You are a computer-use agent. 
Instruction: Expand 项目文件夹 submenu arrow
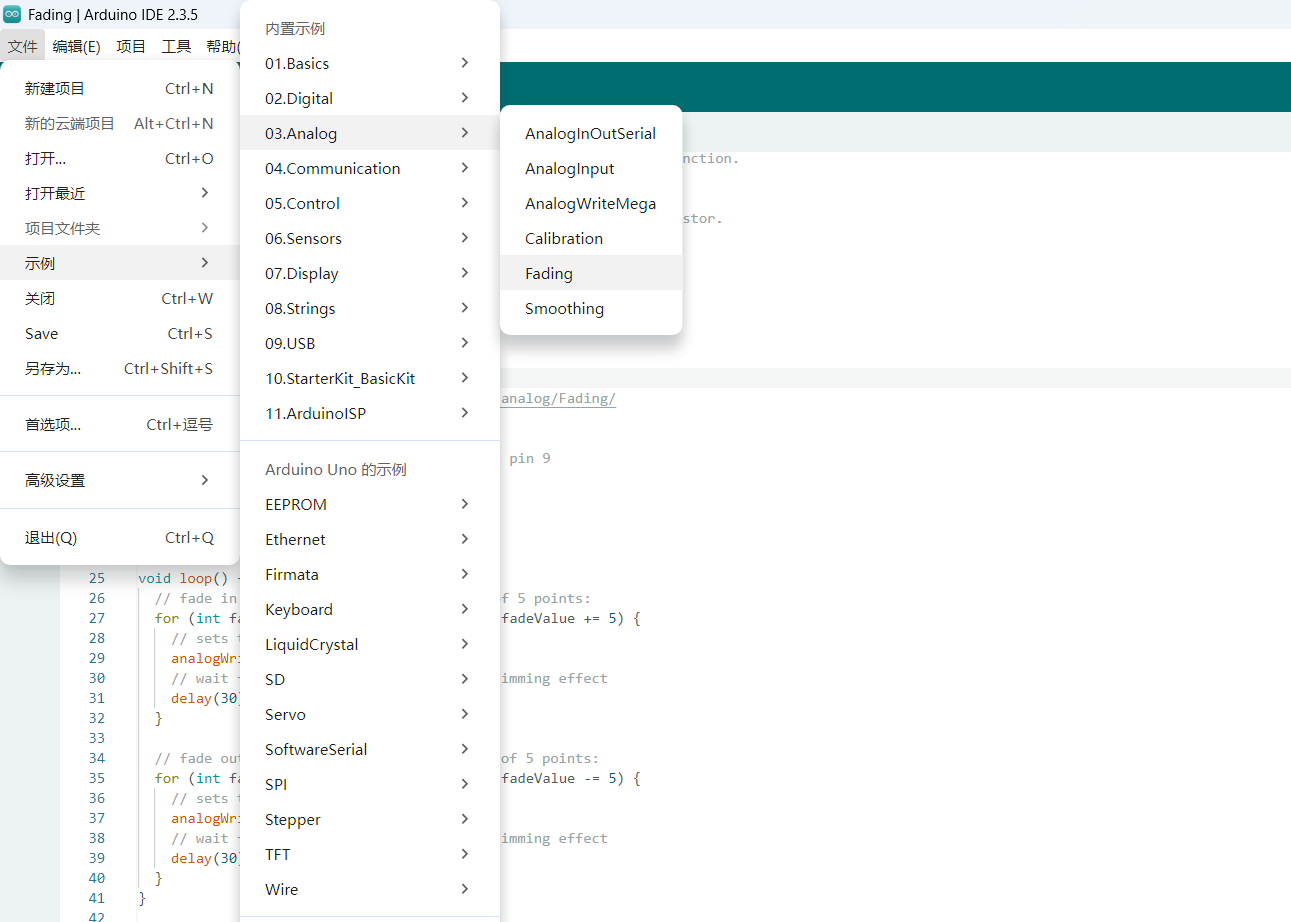click(204, 228)
